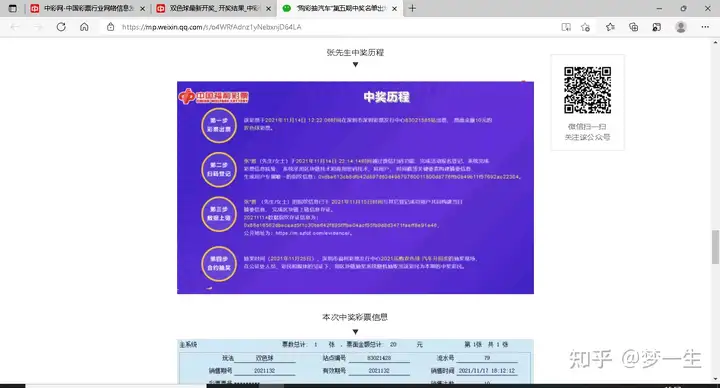The height and width of the screenshot is (388, 720).
Task: Add this page to favorites star
Action: pyautogui.click(x=585, y=27)
